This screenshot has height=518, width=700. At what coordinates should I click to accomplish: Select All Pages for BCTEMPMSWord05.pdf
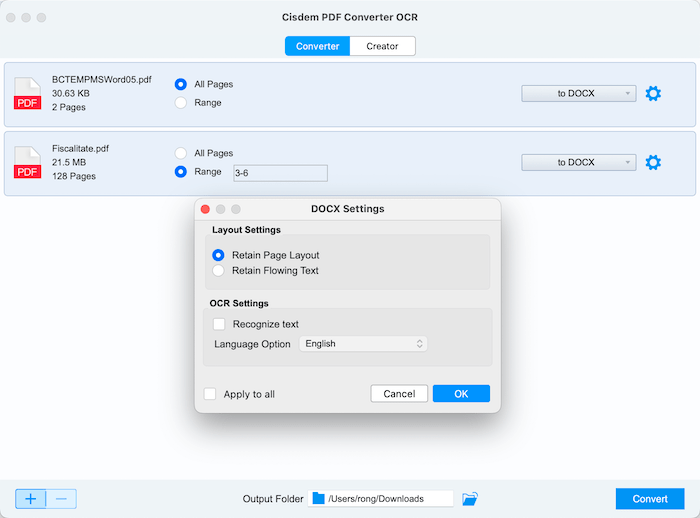(181, 84)
